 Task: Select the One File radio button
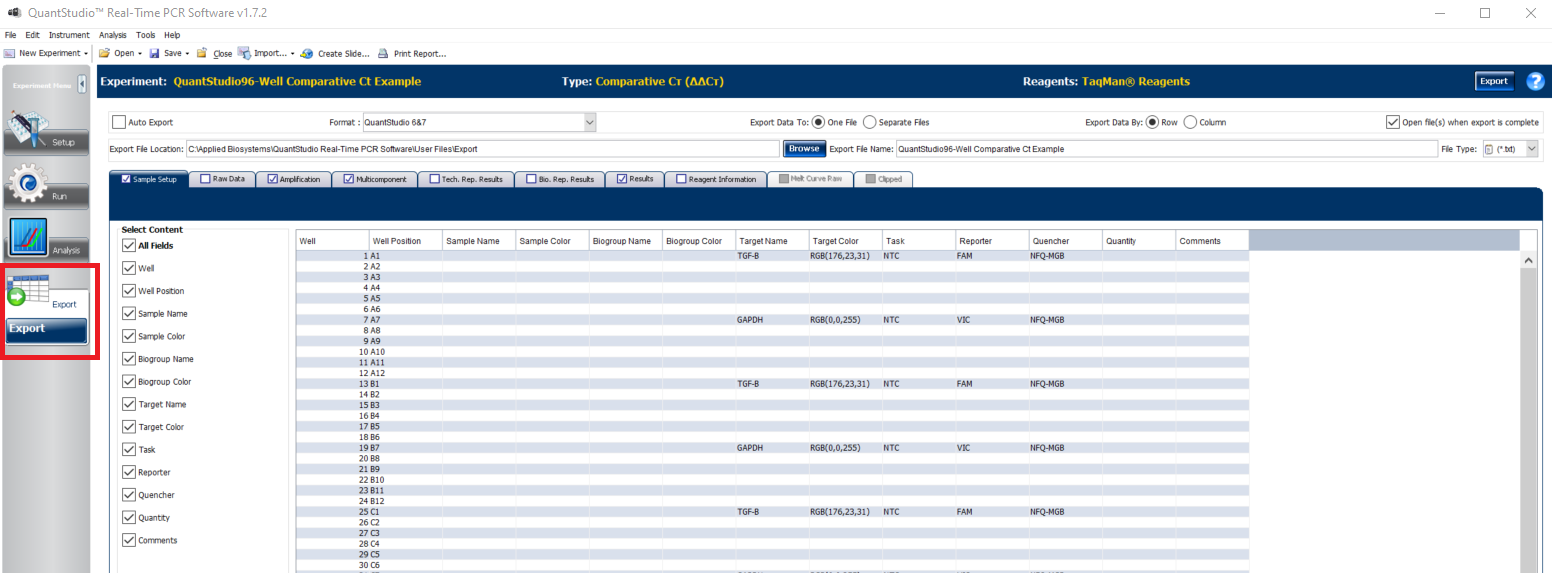[818, 122]
